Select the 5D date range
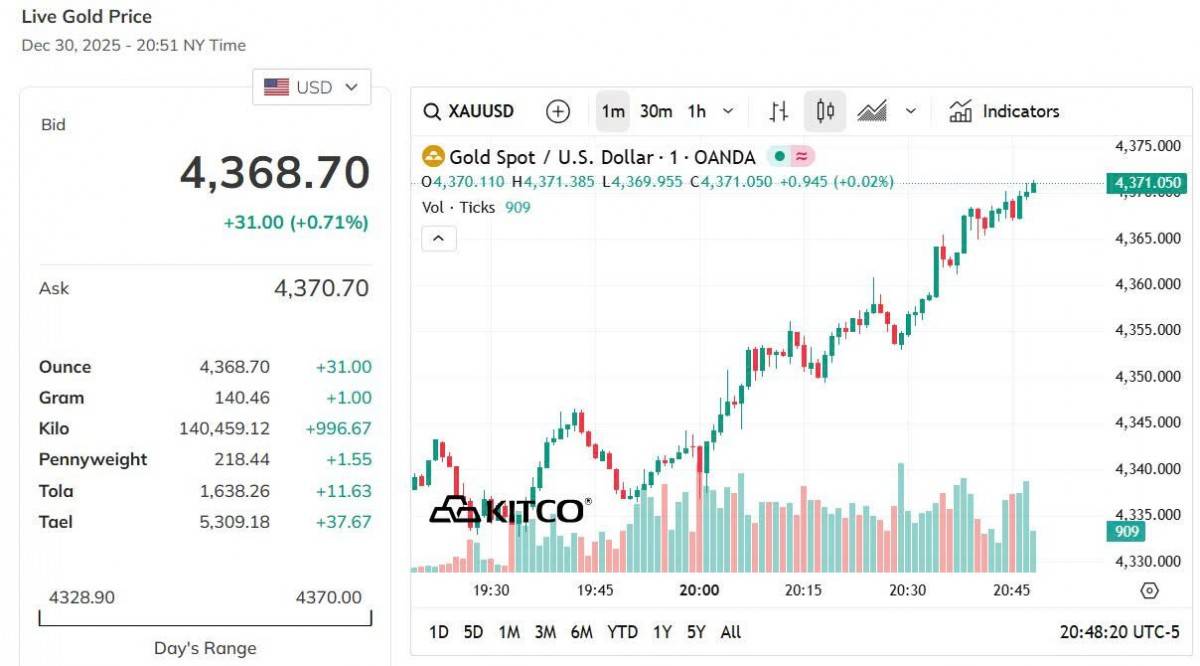This screenshot has height=666, width=1200. point(473,632)
